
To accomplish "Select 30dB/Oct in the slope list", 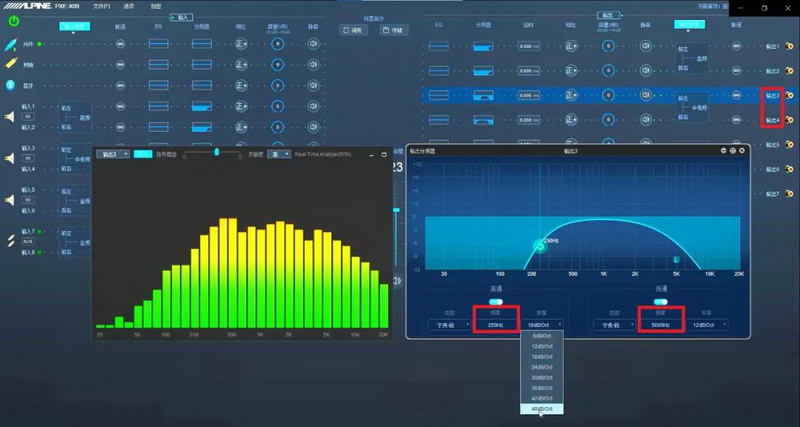I will 542,378.
